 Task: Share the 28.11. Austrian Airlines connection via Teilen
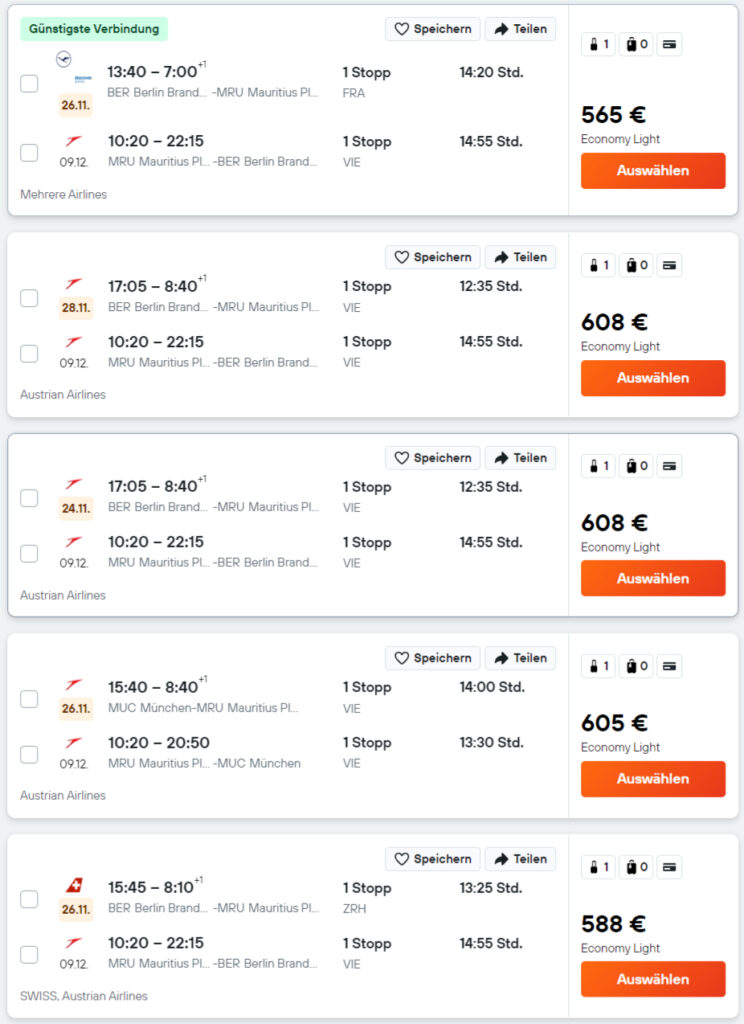[520, 257]
